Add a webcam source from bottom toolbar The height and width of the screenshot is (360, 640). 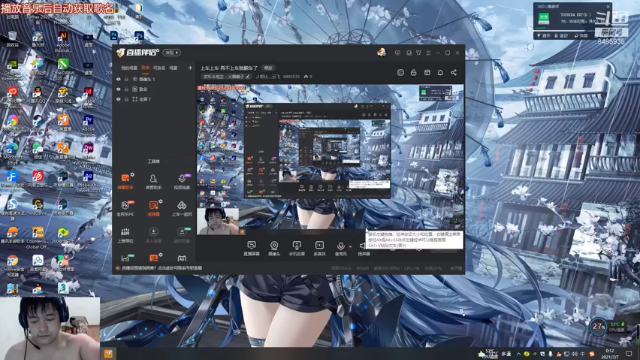coord(274,248)
